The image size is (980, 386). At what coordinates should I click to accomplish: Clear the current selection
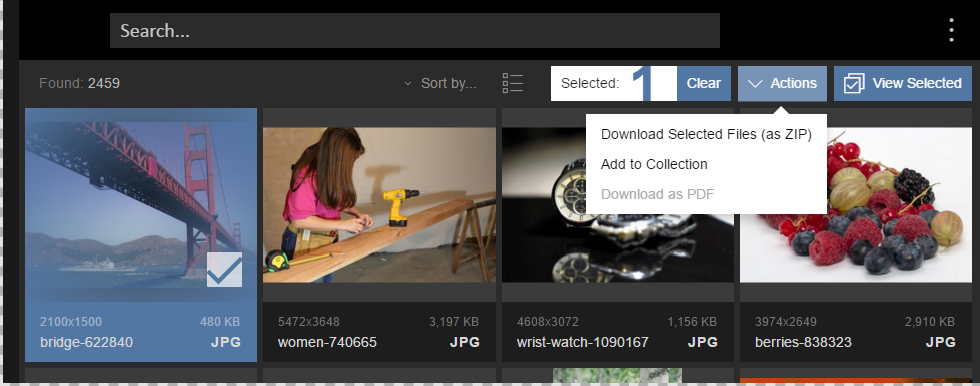pyautogui.click(x=704, y=83)
